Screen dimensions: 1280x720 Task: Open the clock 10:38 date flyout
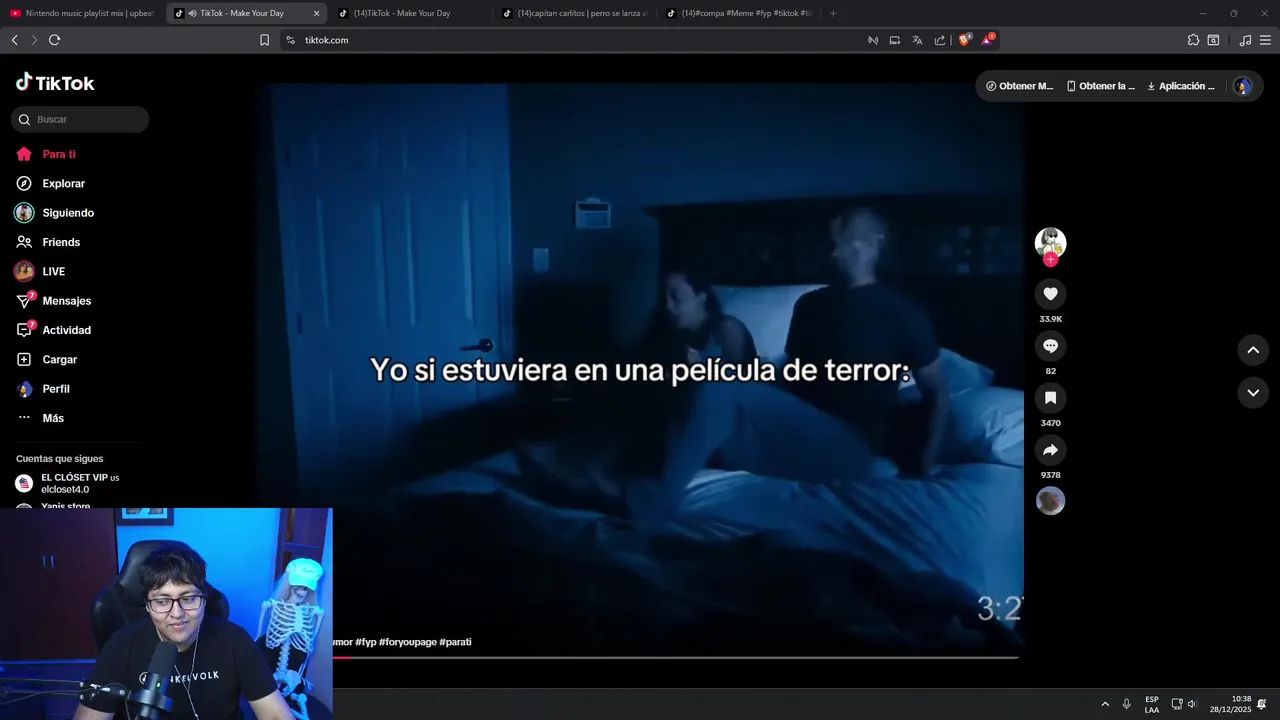click(x=1230, y=704)
